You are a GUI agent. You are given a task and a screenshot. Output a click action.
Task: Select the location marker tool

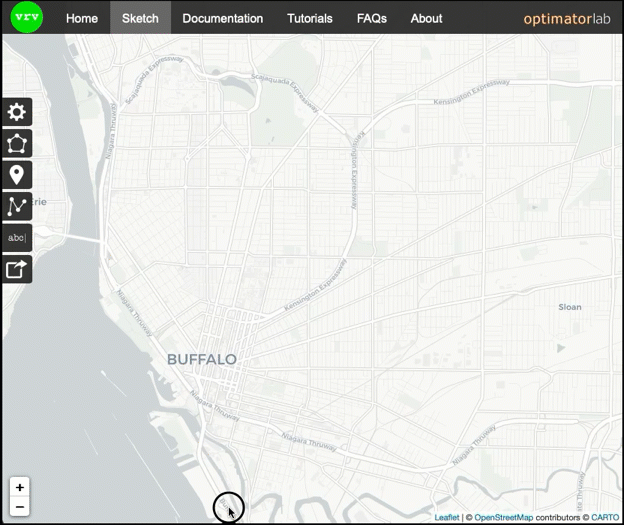coord(17,175)
